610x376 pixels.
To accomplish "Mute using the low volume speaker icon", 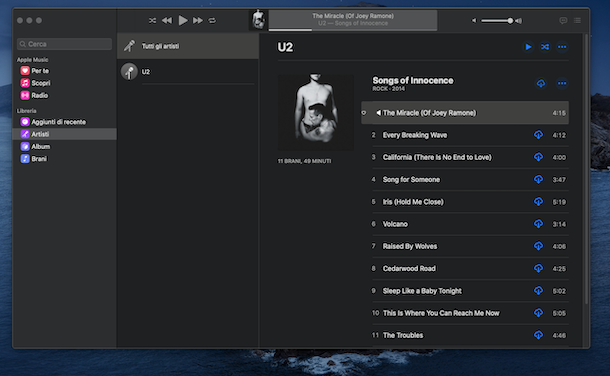I will click(474, 21).
